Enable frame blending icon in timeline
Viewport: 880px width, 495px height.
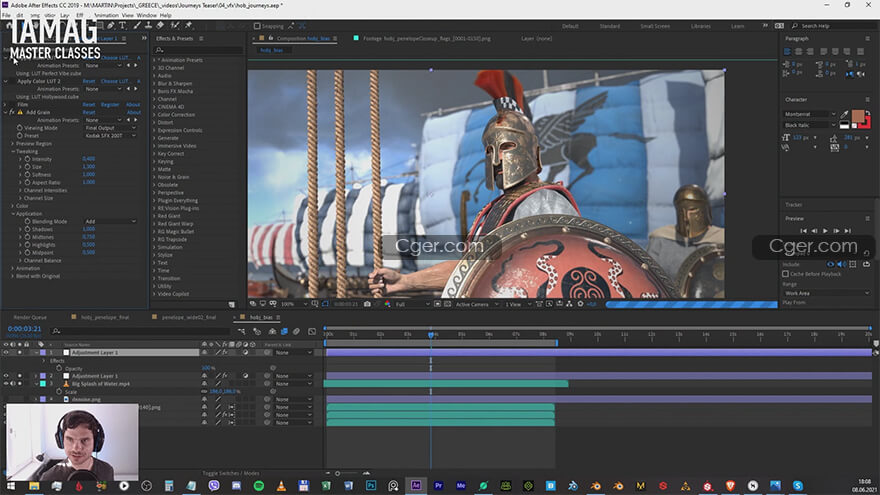[x=284, y=332]
